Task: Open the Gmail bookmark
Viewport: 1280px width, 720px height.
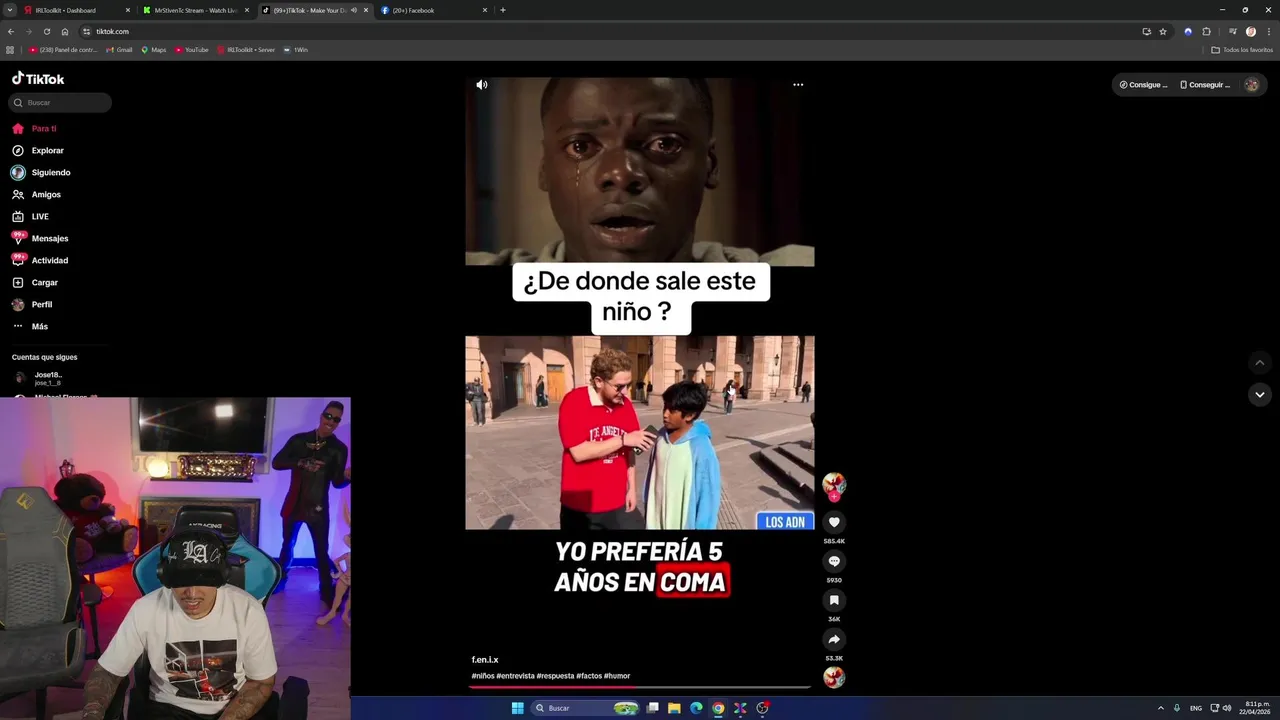Action: pyautogui.click(x=119, y=49)
